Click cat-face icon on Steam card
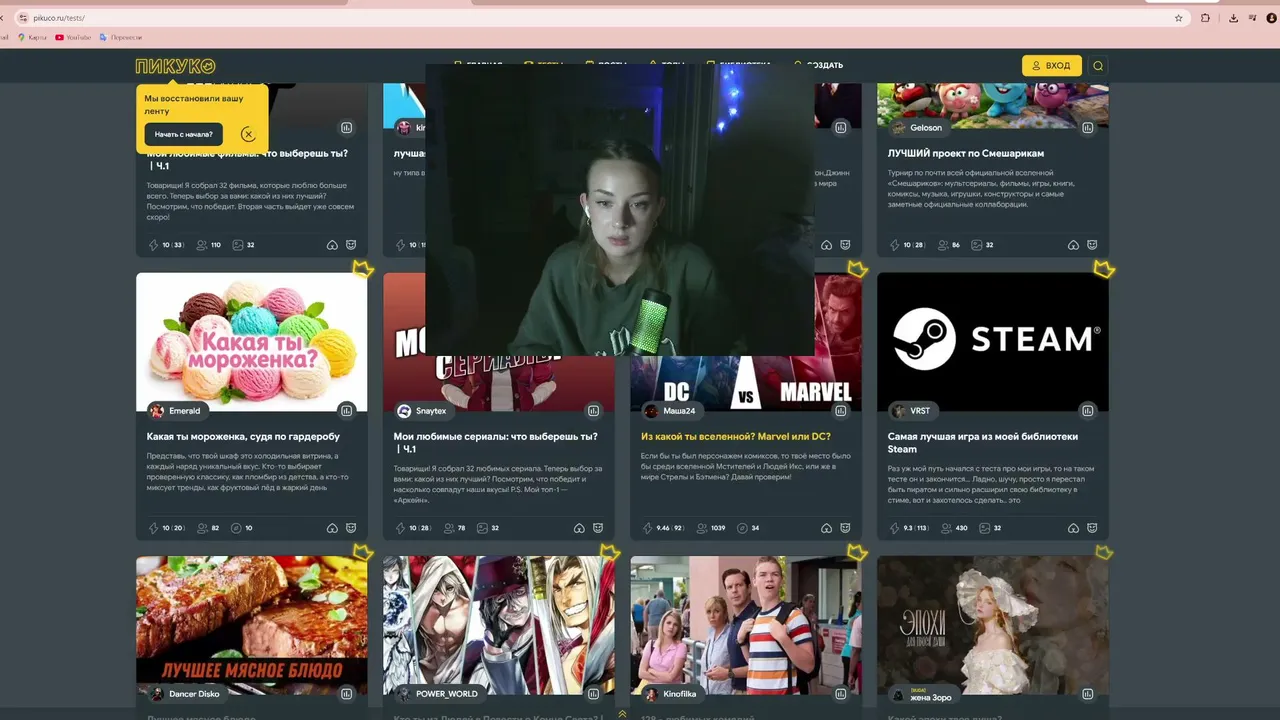The height and width of the screenshot is (720, 1280). tap(1092, 528)
